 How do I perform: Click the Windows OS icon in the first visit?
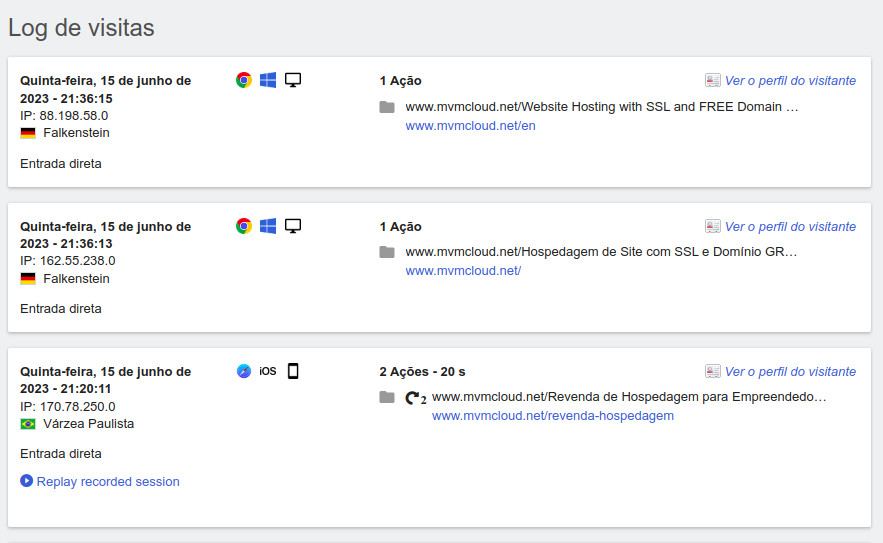pos(268,80)
